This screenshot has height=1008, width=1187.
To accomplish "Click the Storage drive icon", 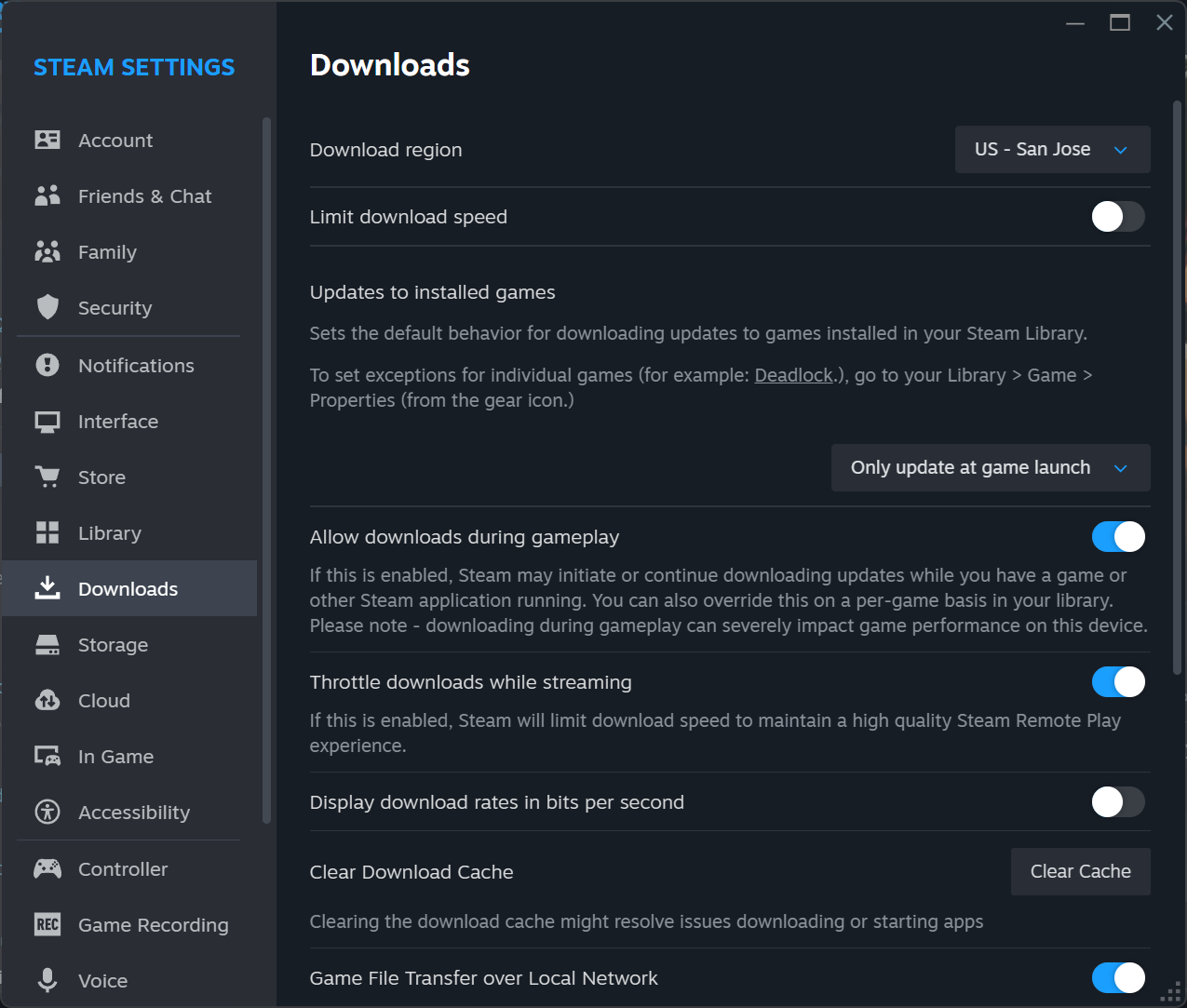I will tap(47, 645).
